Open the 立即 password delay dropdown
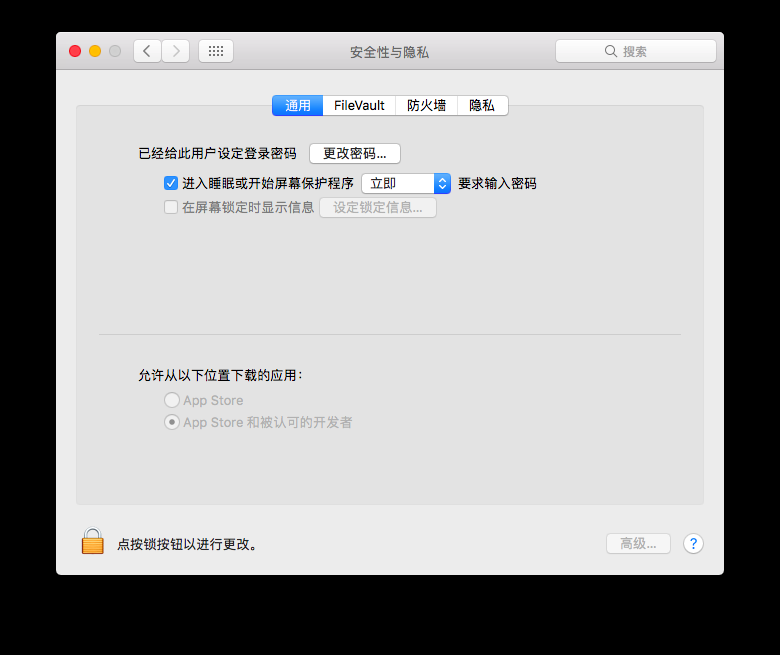This screenshot has height=655, width=780. (x=406, y=184)
